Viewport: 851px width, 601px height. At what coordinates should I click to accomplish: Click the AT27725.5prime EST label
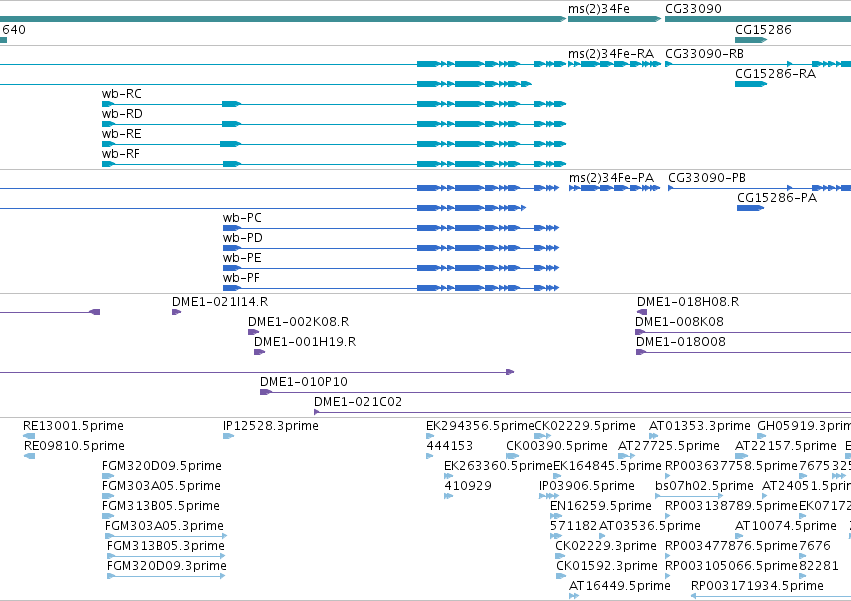tap(669, 446)
